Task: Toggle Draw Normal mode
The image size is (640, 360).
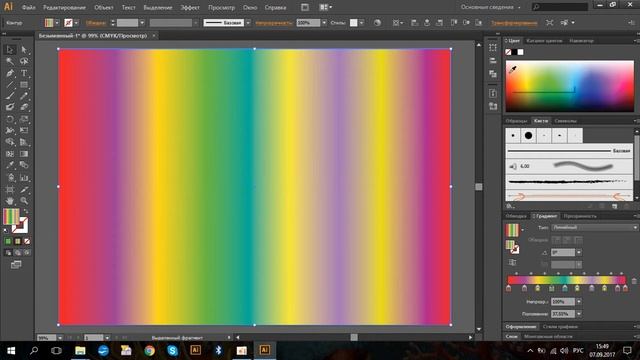Action: point(8,253)
